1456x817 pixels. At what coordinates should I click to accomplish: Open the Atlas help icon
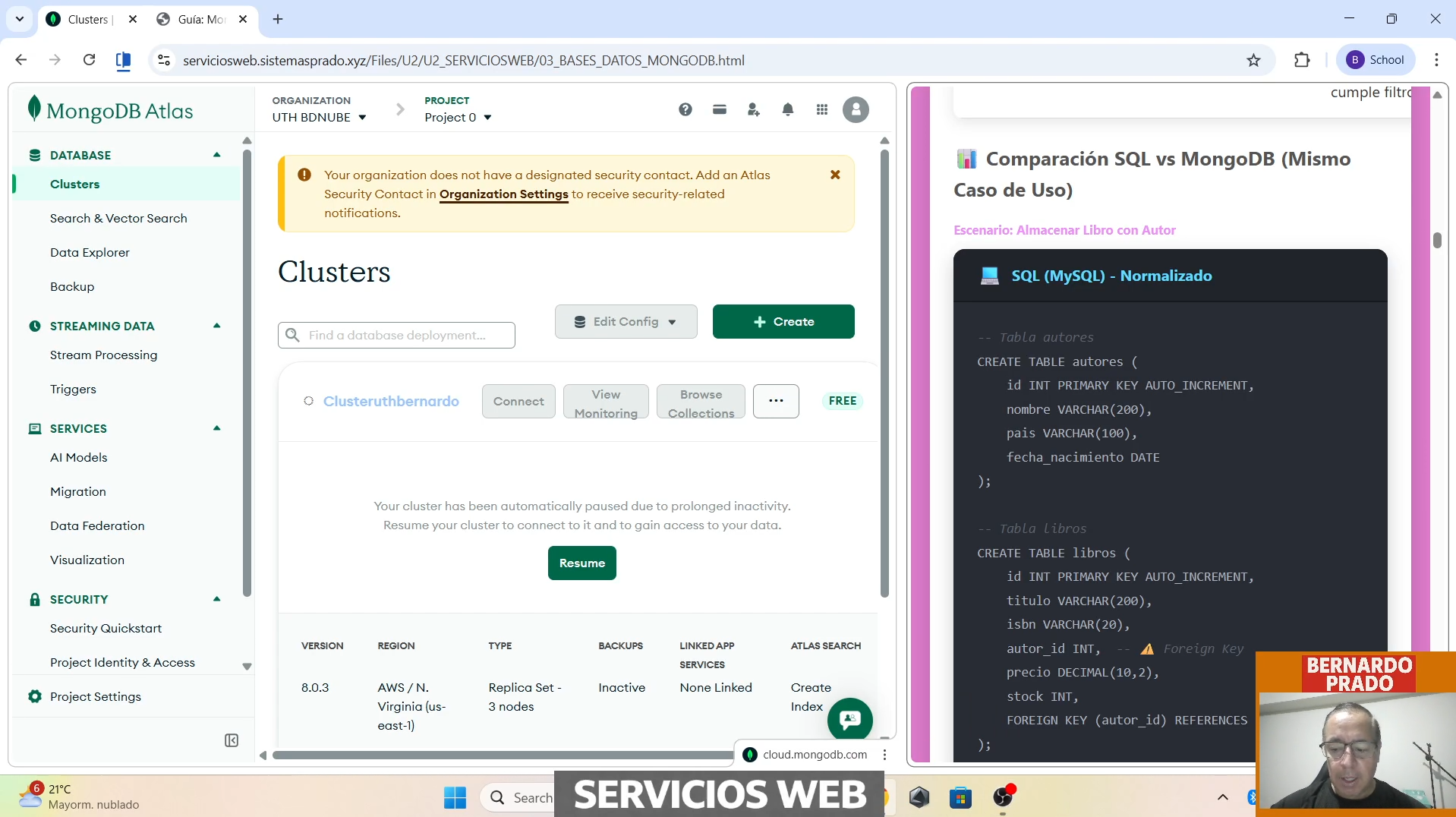685,109
